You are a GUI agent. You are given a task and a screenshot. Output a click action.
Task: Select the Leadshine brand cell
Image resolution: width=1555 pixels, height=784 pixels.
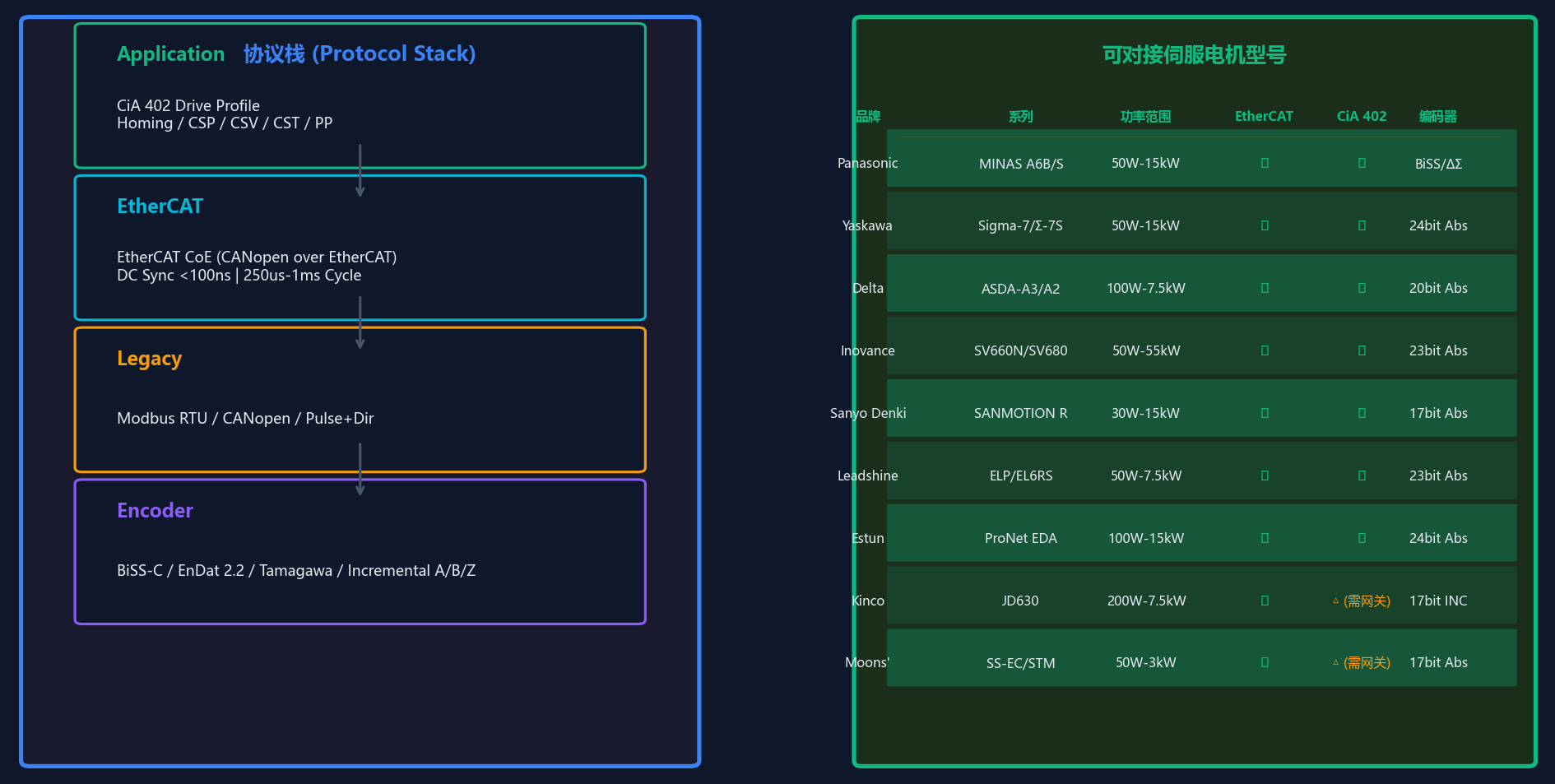[x=868, y=476]
